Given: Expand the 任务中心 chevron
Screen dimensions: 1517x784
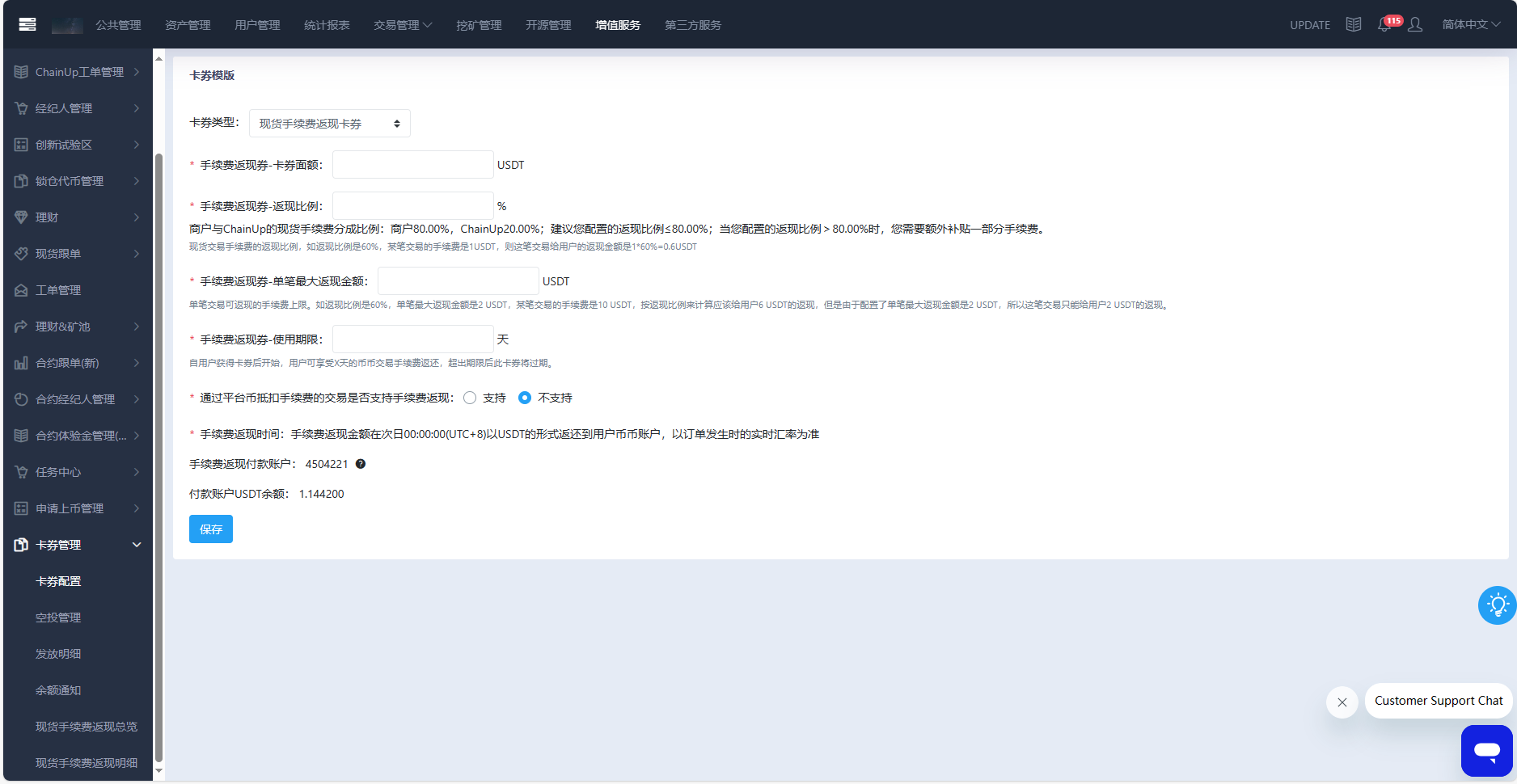Looking at the screenshot, I should click(137, 472).
